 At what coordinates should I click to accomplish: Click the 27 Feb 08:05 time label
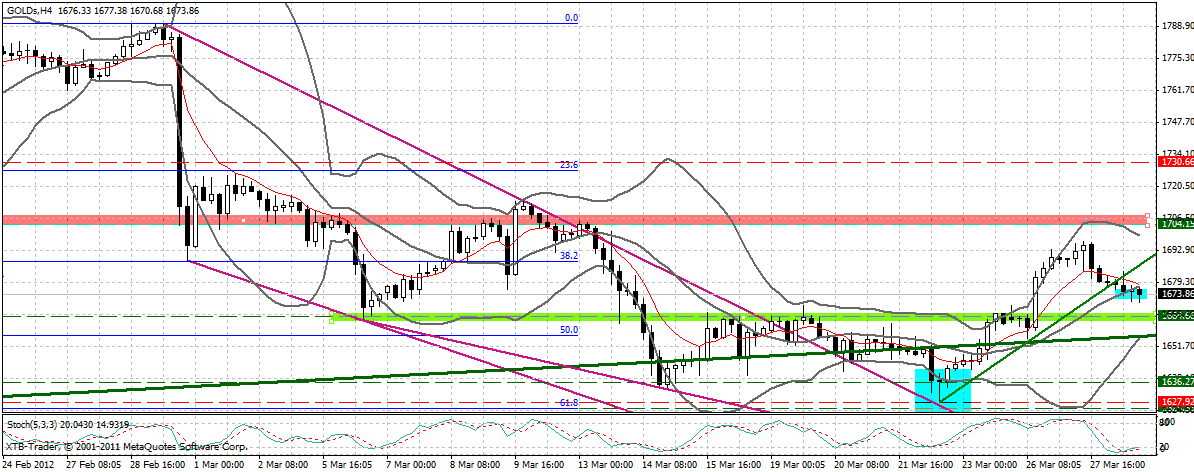95,463
